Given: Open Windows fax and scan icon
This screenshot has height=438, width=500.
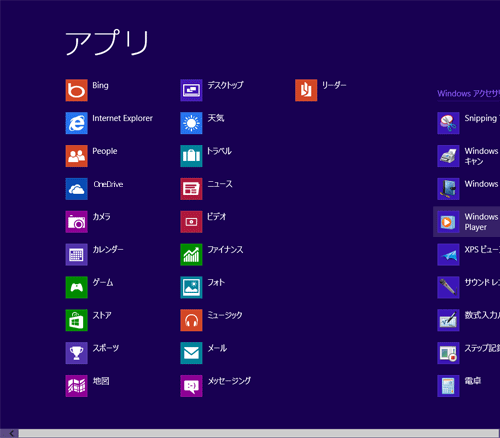Looking at the screenshot, I should tap(448, 156).
